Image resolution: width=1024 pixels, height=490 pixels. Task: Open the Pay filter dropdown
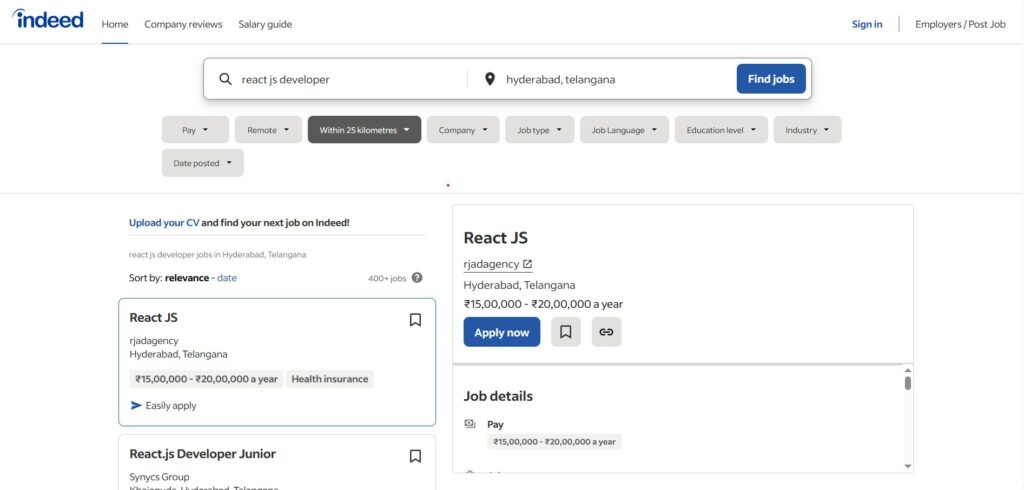pos(195,129)
